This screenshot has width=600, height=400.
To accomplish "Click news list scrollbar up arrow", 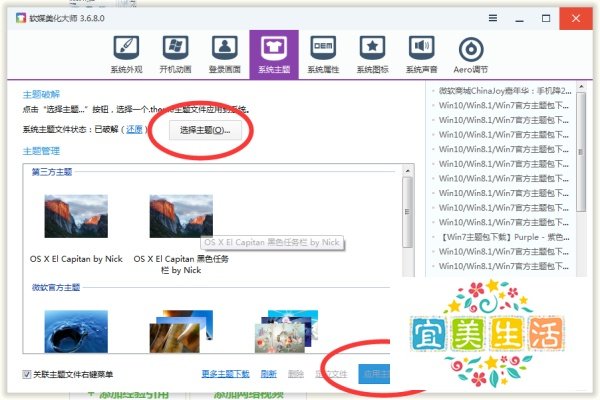I will pos(581,87).
